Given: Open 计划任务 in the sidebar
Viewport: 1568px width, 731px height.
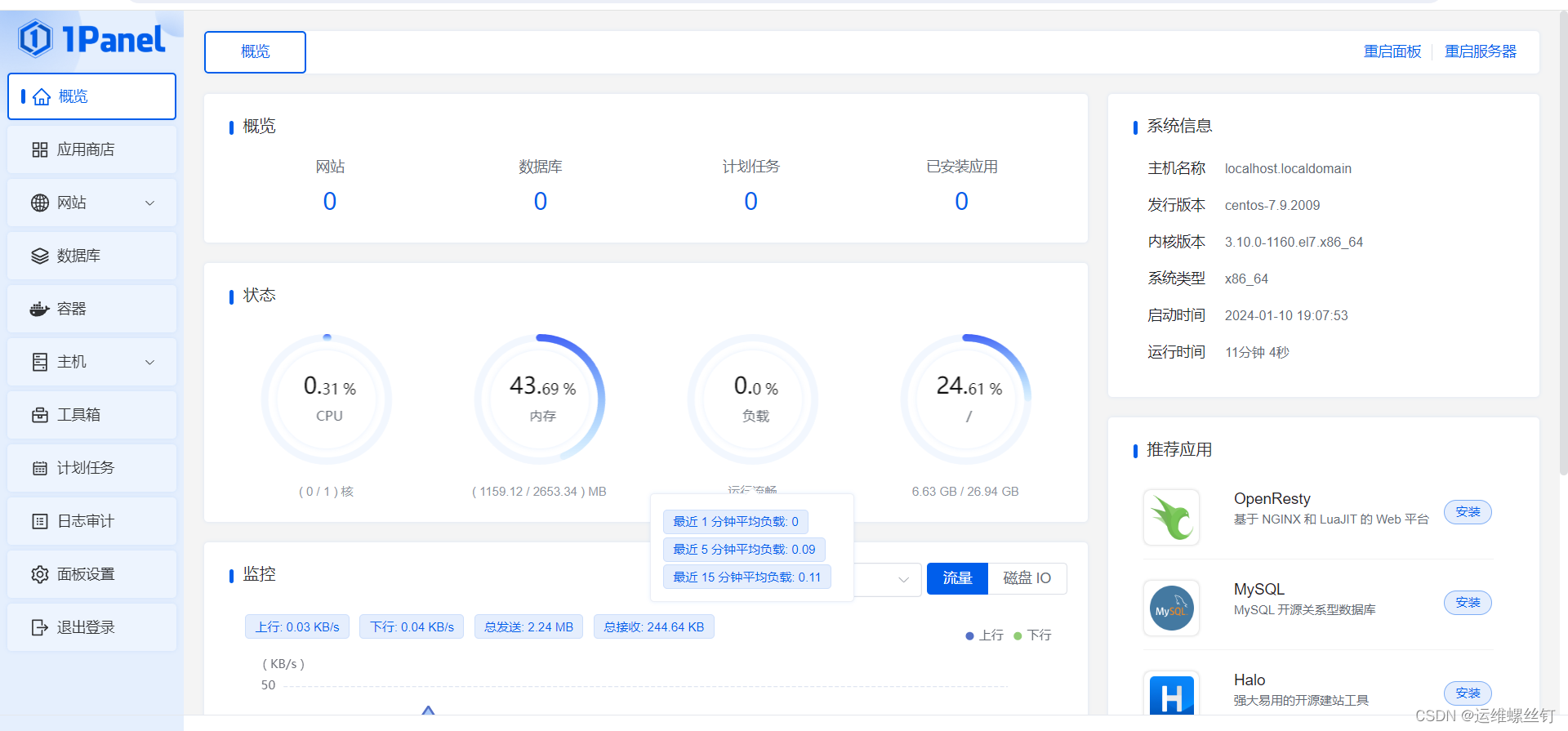Looking at the screenshot, I should 91,468.
